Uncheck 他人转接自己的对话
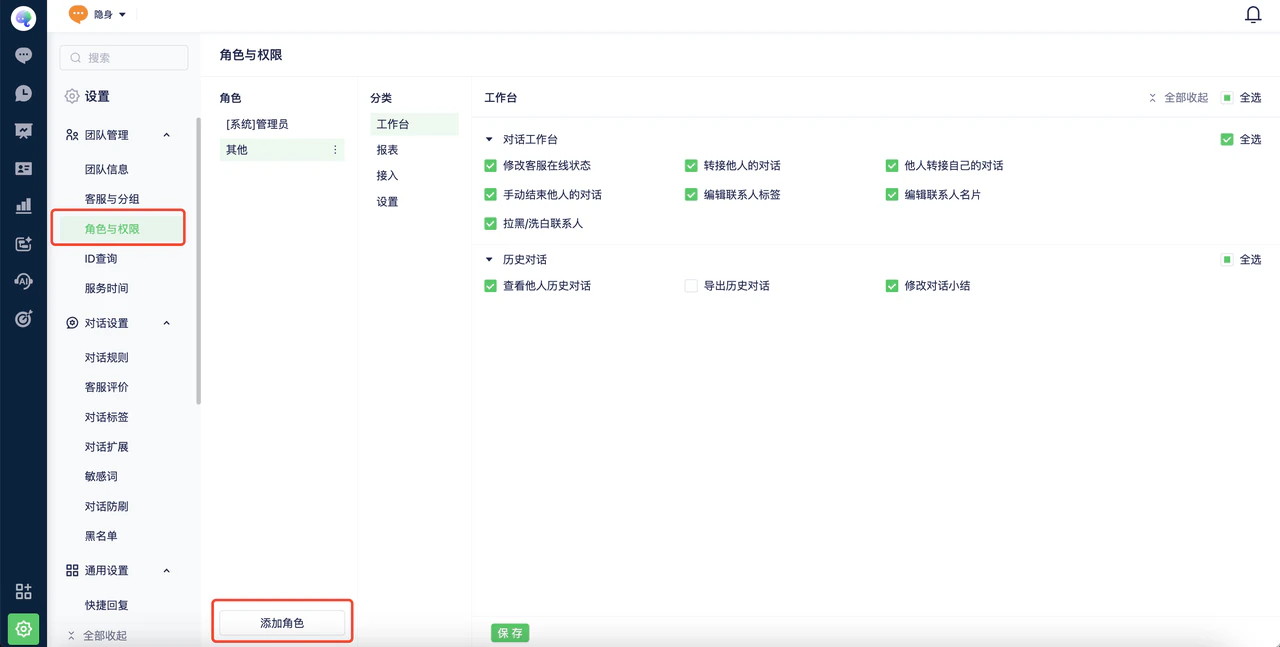 pyautogui.click(x=892, y=166)
